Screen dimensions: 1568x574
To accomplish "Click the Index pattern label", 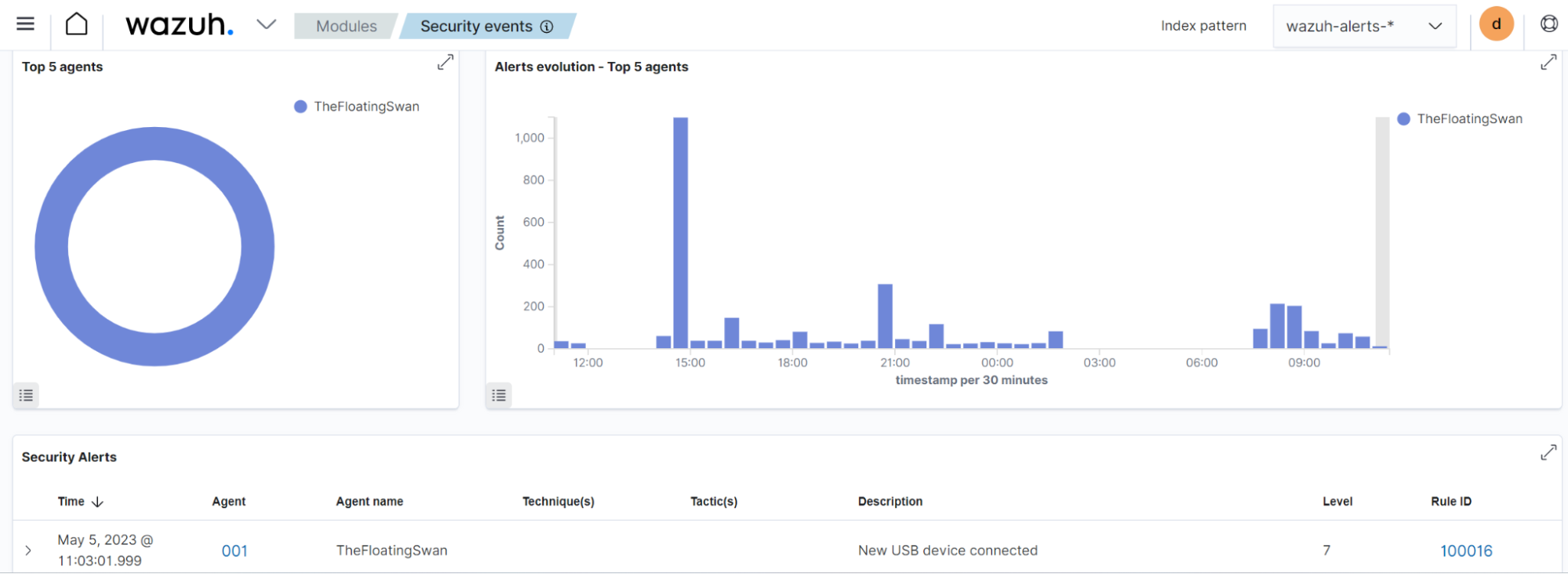I will pos(1203,26).
